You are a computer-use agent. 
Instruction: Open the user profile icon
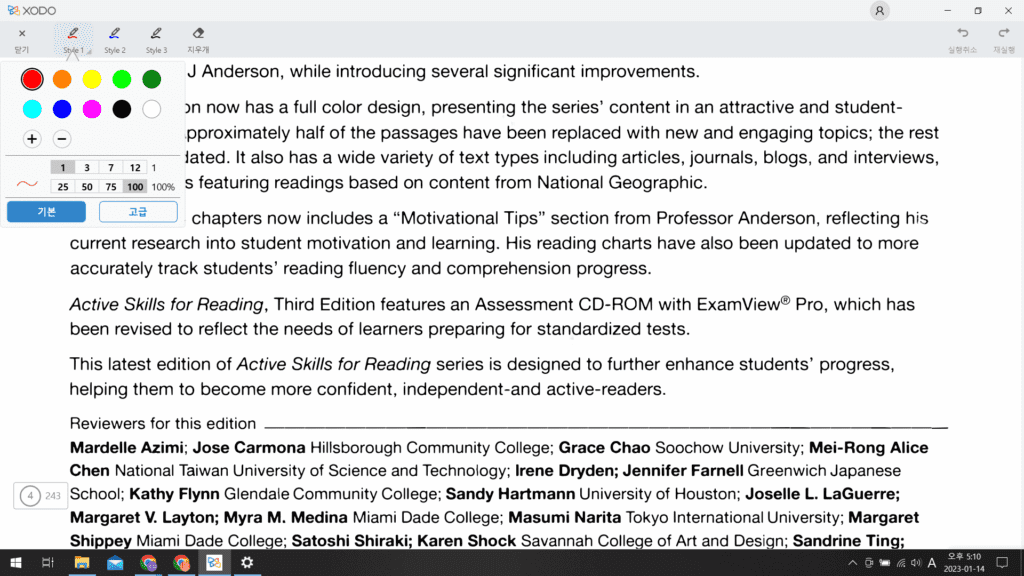pos(879,10)
